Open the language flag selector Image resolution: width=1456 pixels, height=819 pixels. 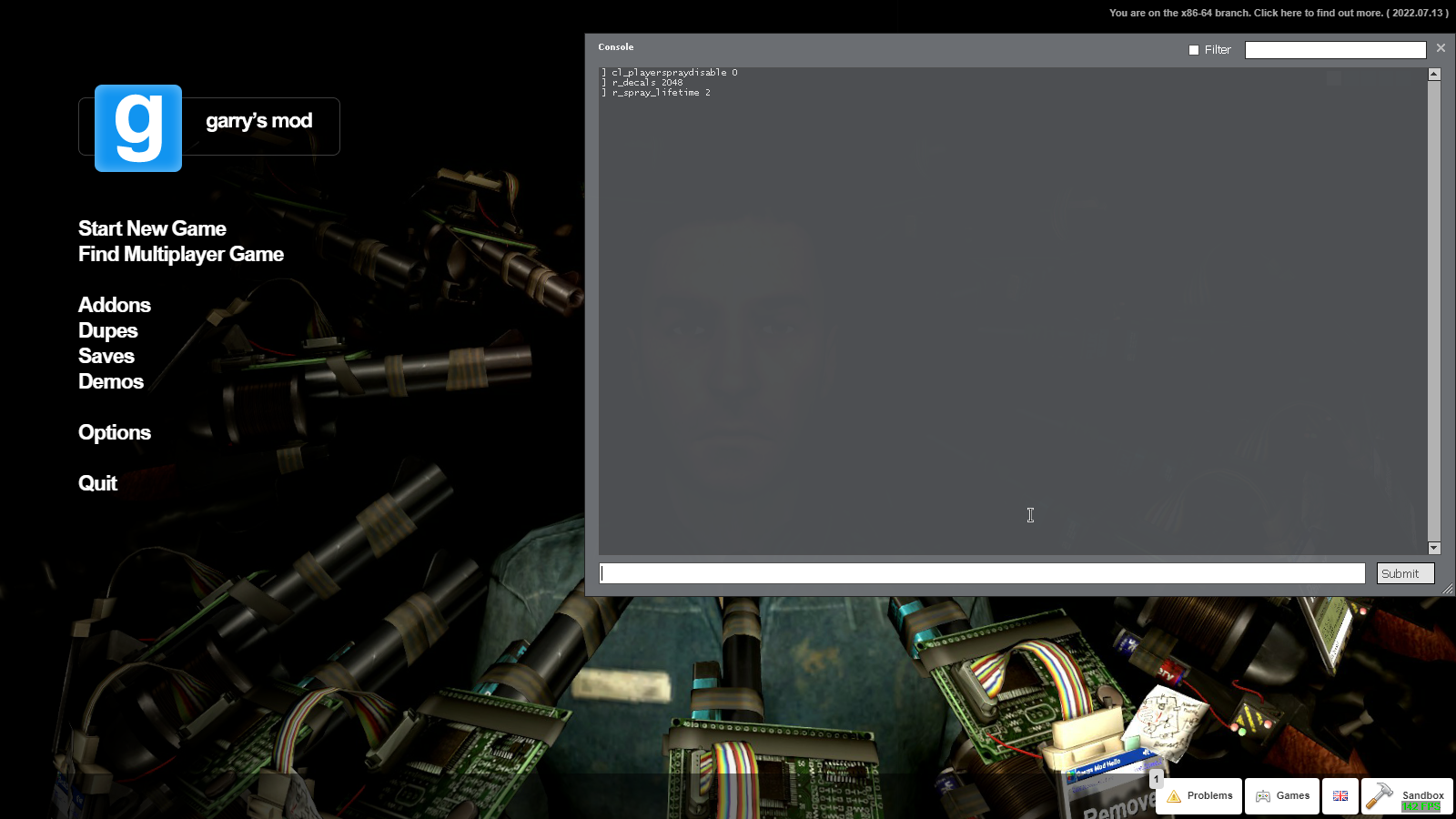point(1340,796)
